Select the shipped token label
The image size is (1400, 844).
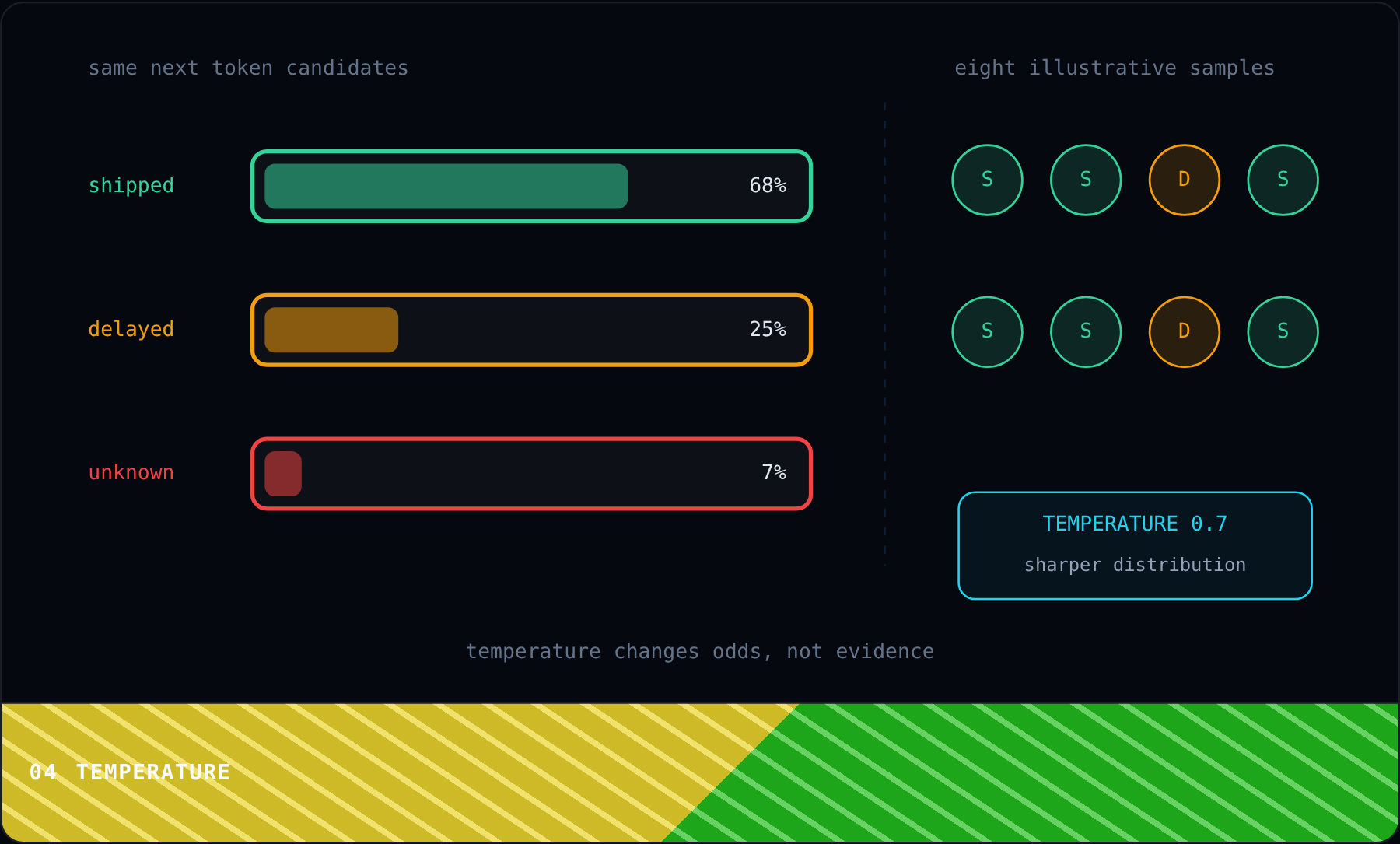tap(131, 186)
